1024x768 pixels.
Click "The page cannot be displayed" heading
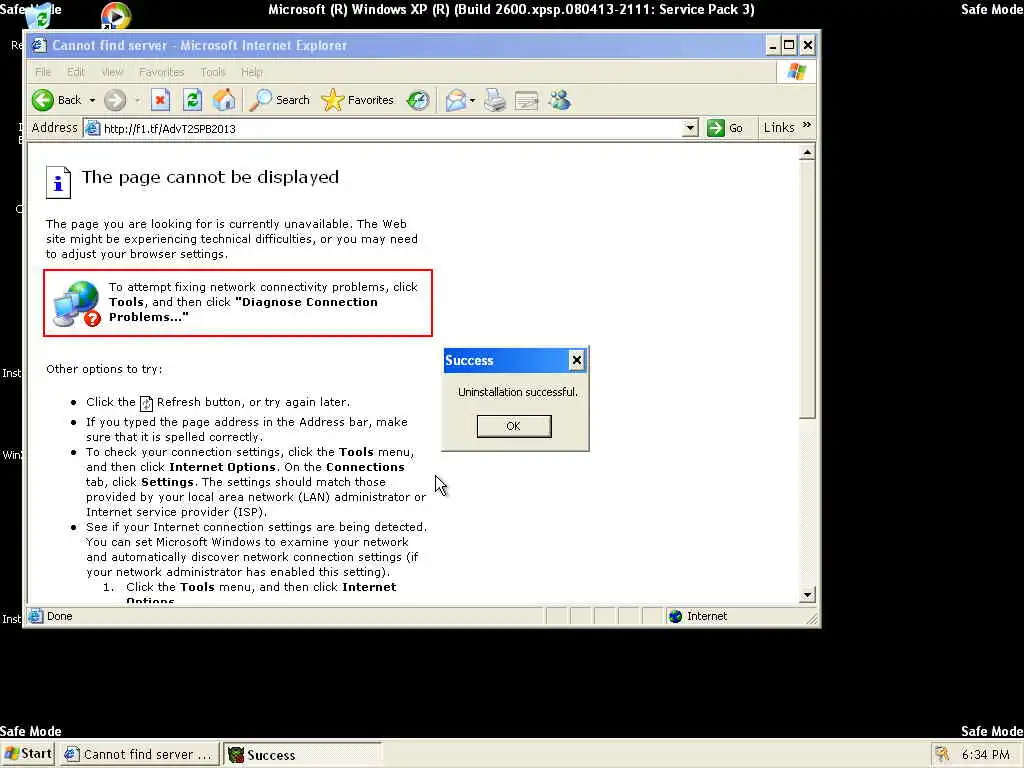(210, 177)
